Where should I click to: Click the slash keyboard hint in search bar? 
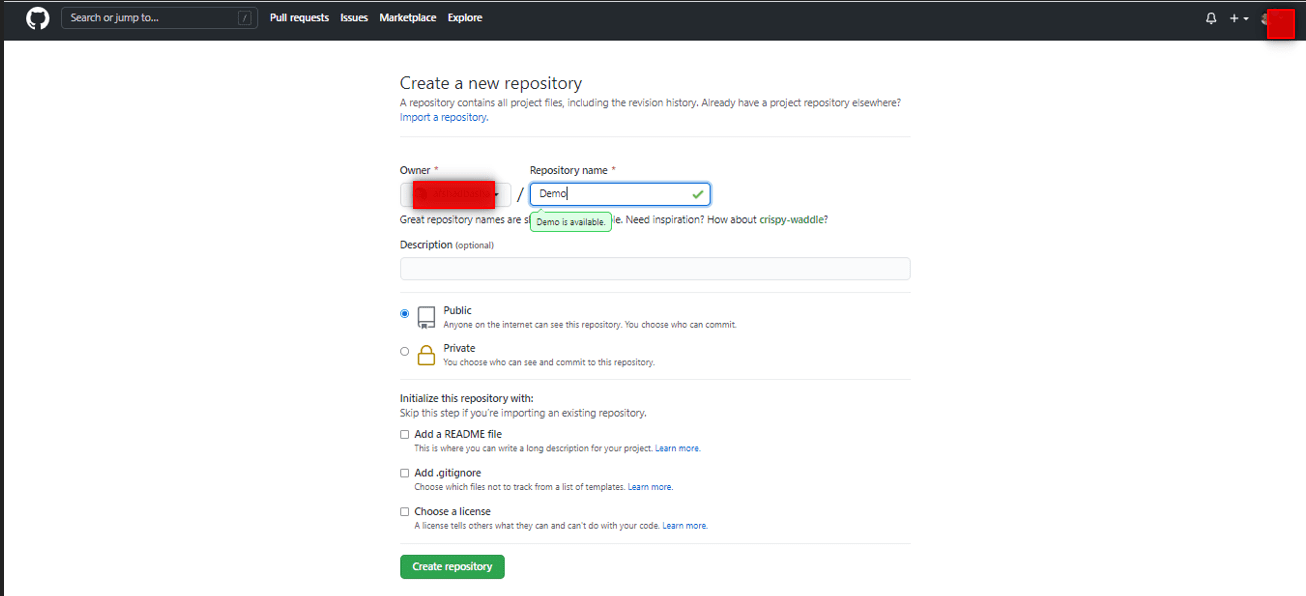click(x=247, y=17)
